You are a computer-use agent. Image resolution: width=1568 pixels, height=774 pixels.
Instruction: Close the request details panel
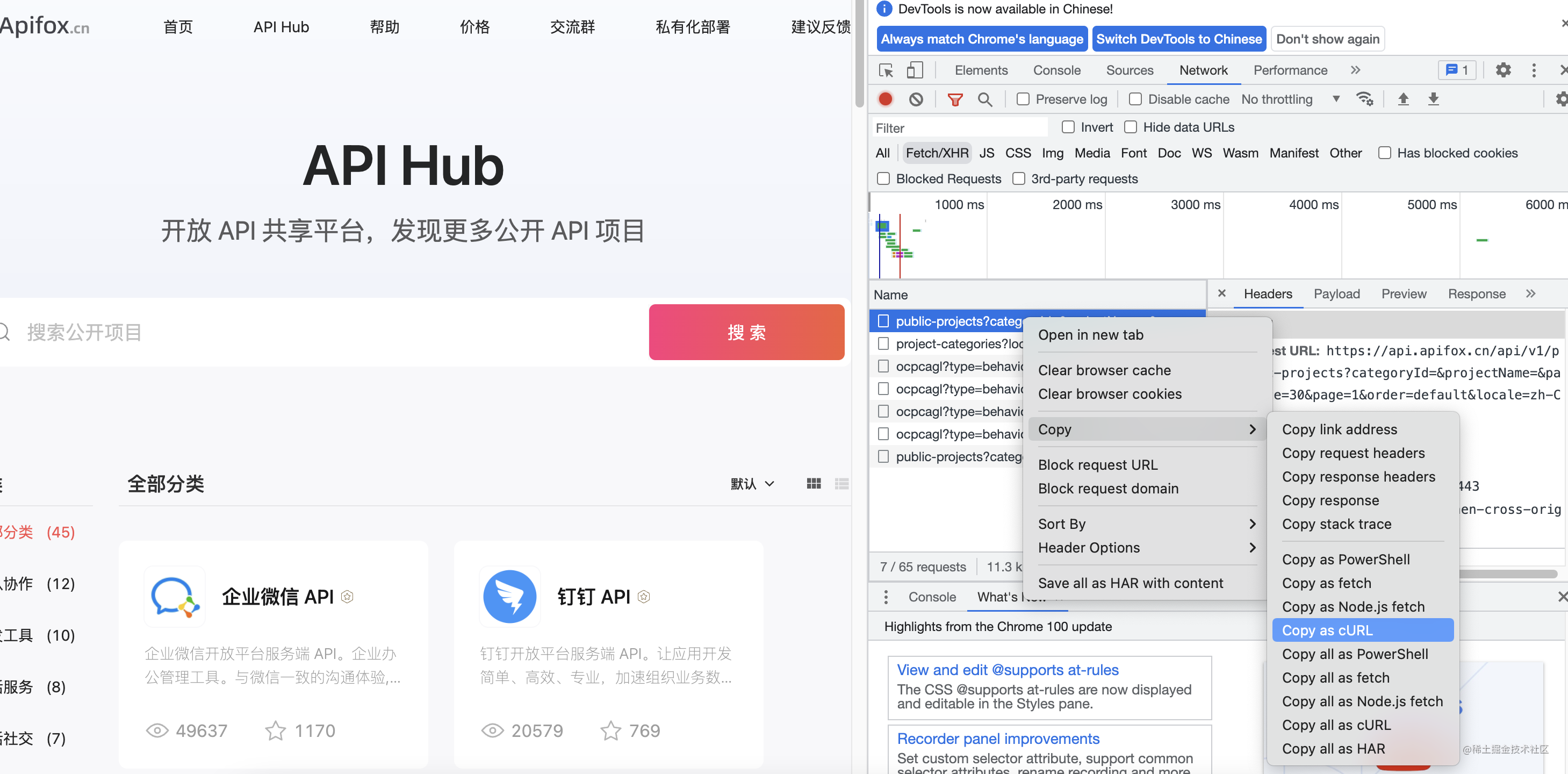pos(1221,293)
